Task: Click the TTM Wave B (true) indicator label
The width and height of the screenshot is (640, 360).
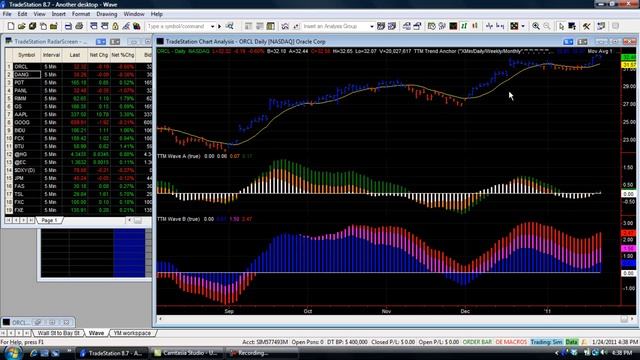Action: [178, 219]
